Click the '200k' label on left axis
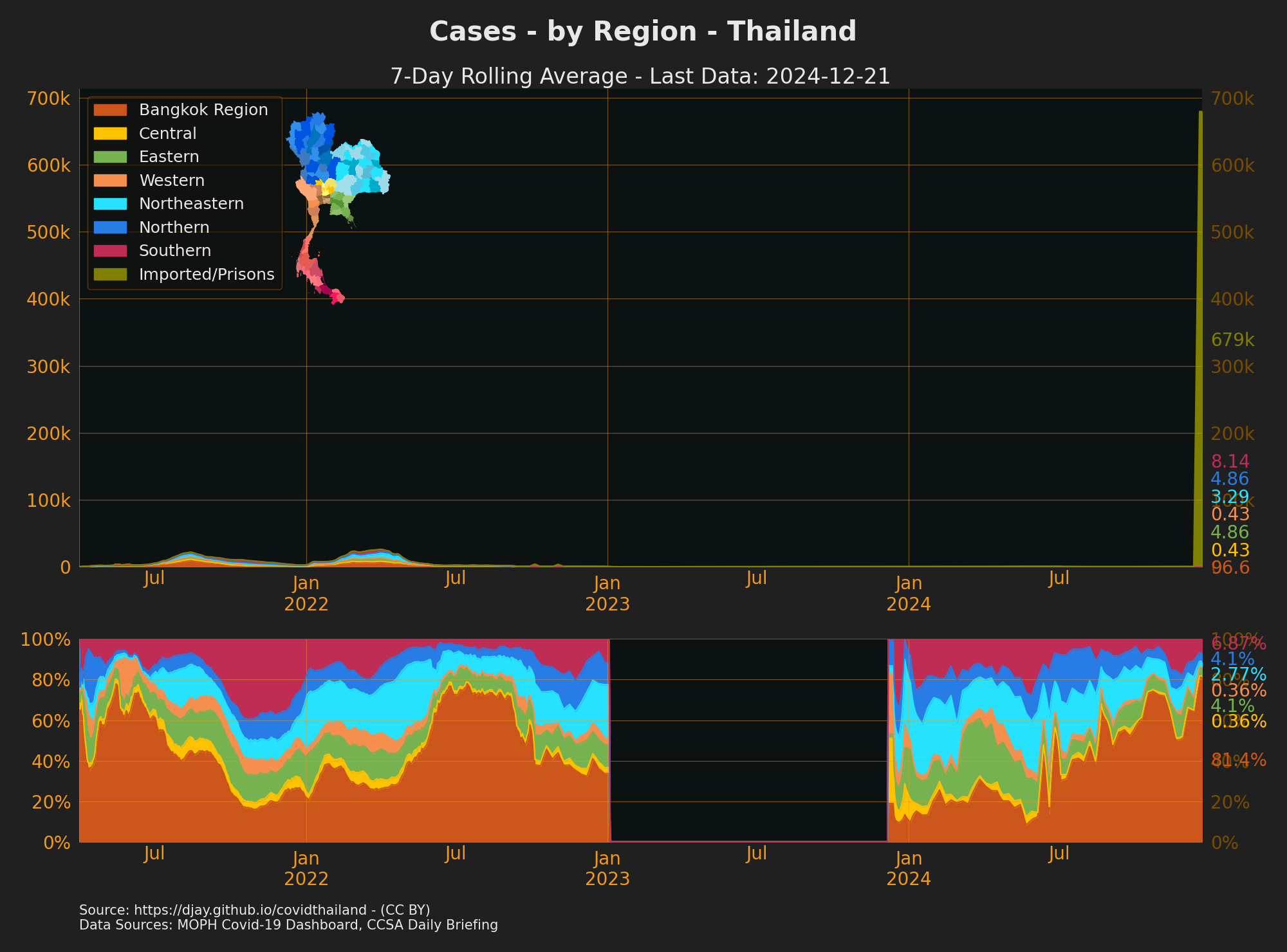This screenshot has width=1287, height=952. click(x=49, y=434)
